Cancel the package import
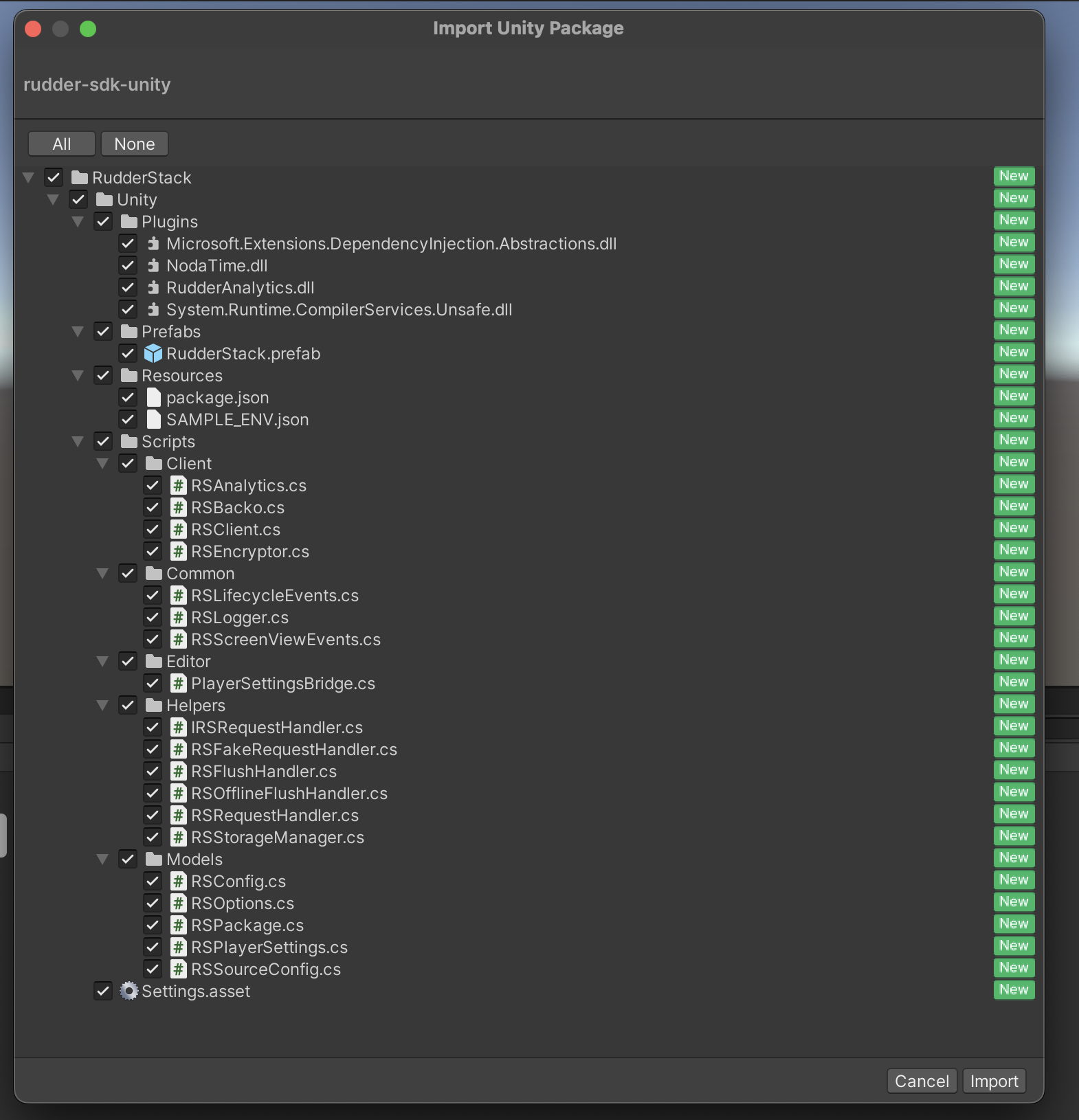 click(x=922, y=1082)
